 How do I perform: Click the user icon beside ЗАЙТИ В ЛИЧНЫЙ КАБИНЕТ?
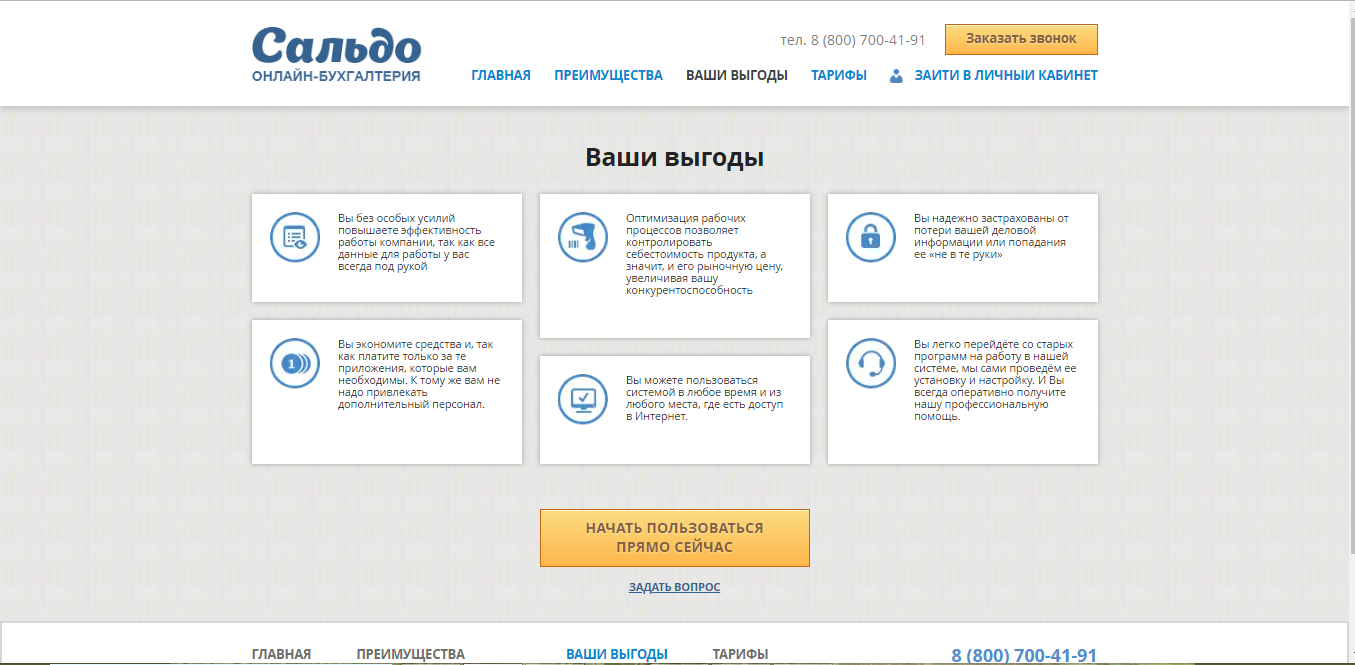coord(896,75)
